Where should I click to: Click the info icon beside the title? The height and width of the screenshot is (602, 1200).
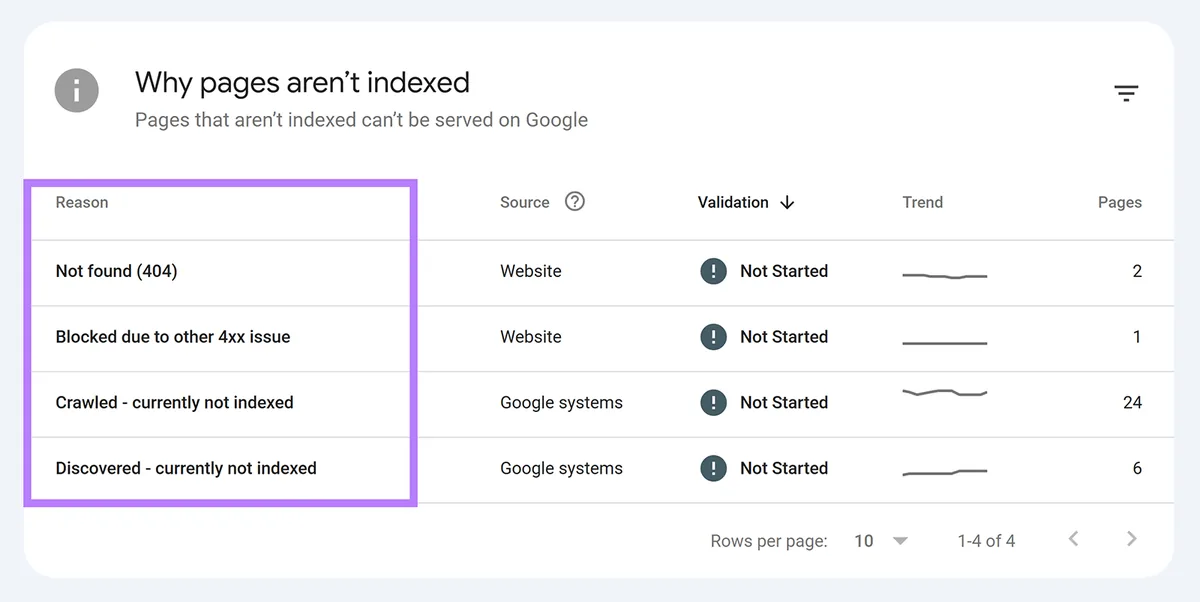point(77,91)
